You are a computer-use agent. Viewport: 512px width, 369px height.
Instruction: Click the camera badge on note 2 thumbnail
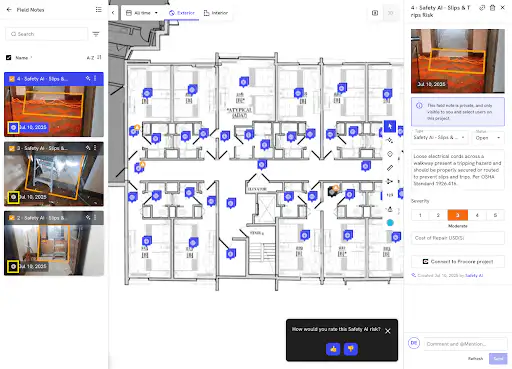13,266
